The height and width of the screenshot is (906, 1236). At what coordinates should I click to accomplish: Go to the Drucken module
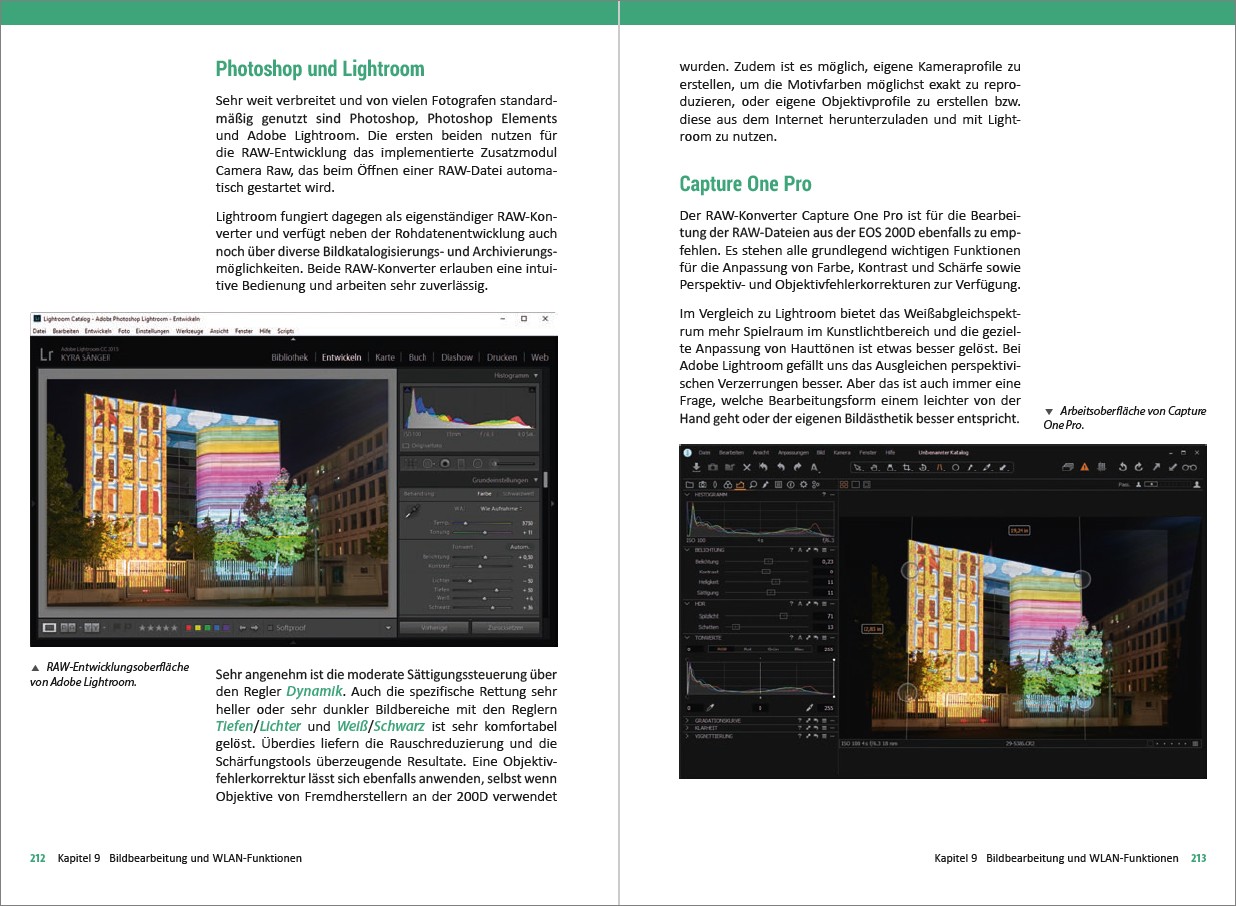[x=502, y=357]
